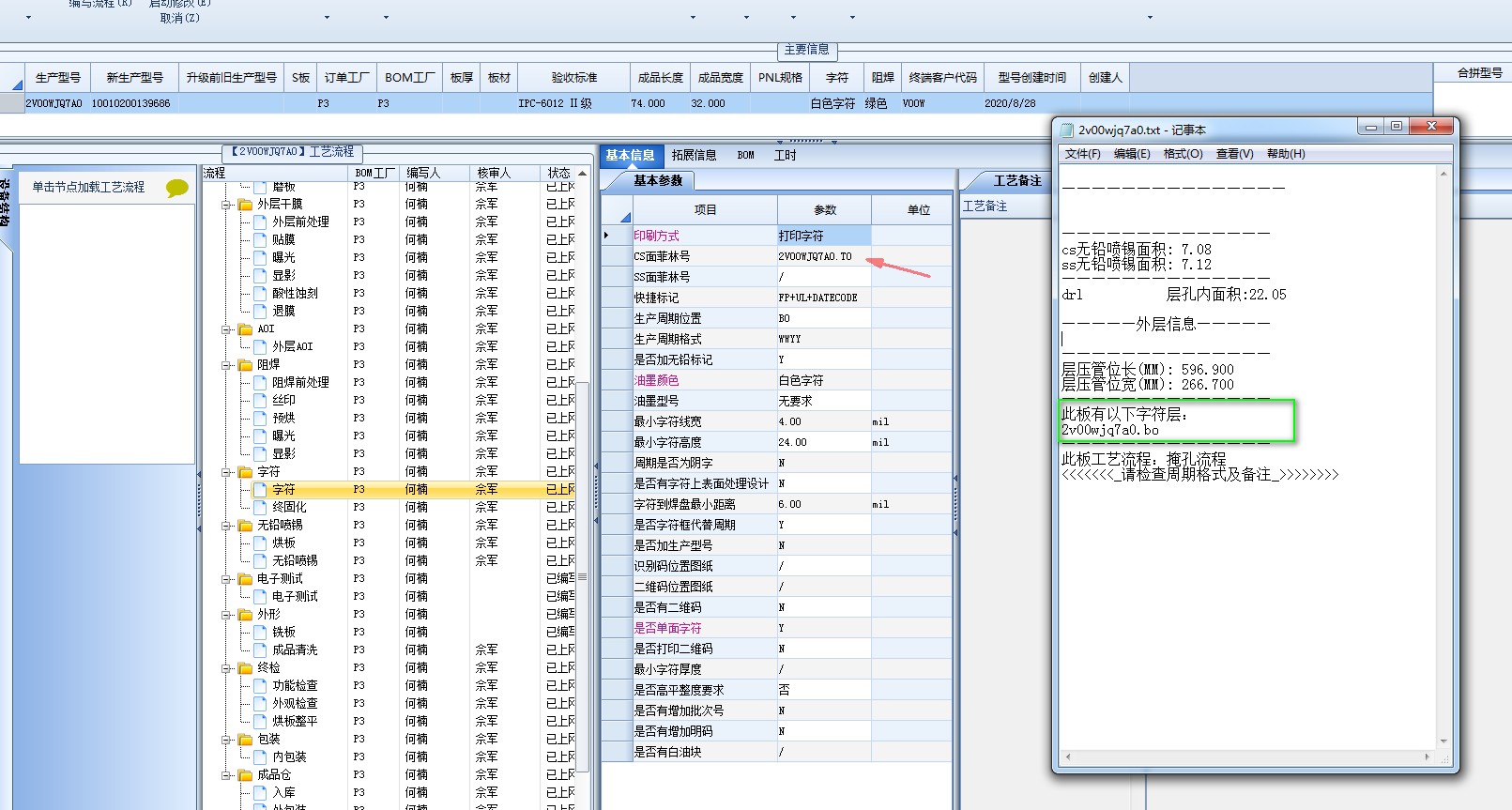Select the 终固化 tree node
The width and height of the screenshot is (1512, 810).
289,507
